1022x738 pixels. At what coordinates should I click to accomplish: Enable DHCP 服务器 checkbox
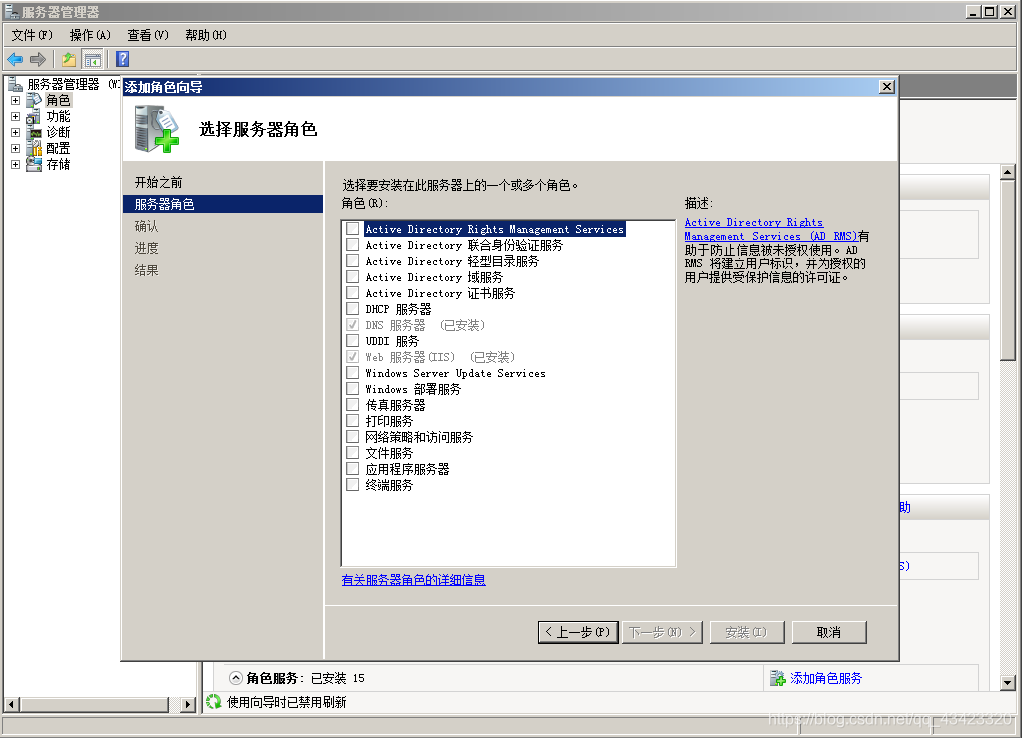pyautogui.click(x=353, y=308)
